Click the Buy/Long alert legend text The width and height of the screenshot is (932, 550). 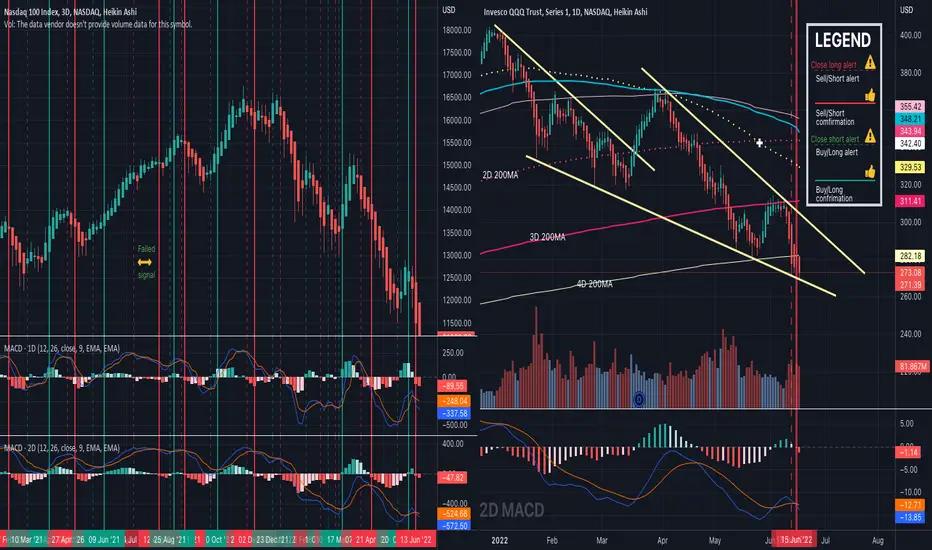(x=836, y=152)
